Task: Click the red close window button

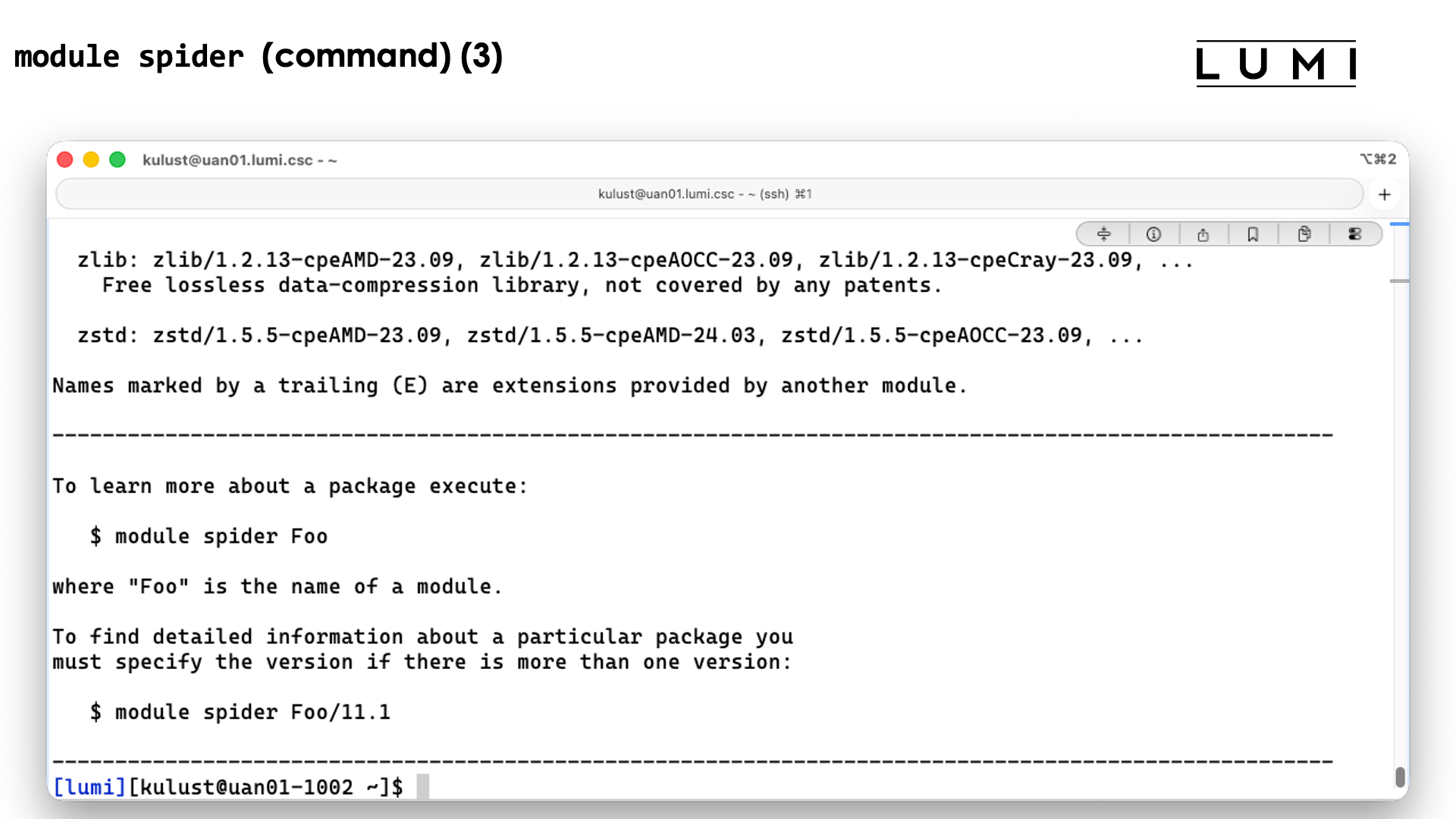Action: pos(65,160)
